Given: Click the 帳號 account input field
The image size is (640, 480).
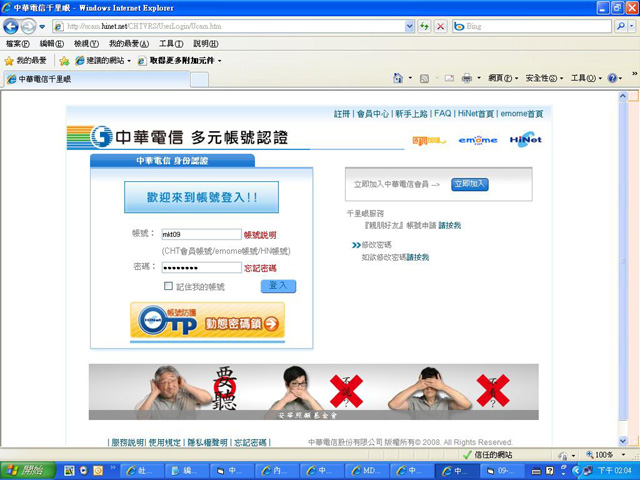Looking at the screenshot, I should tap(202, 234).
